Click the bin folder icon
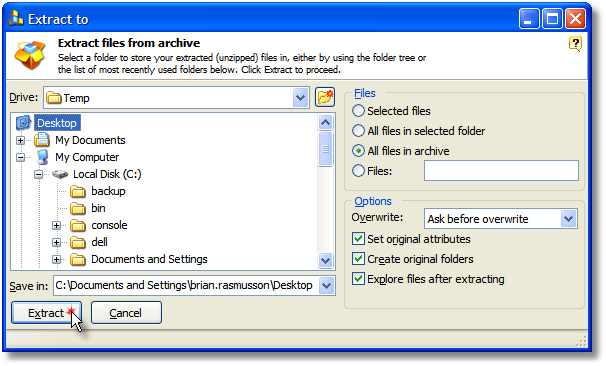The image size is (606, 366). point(78,208)
